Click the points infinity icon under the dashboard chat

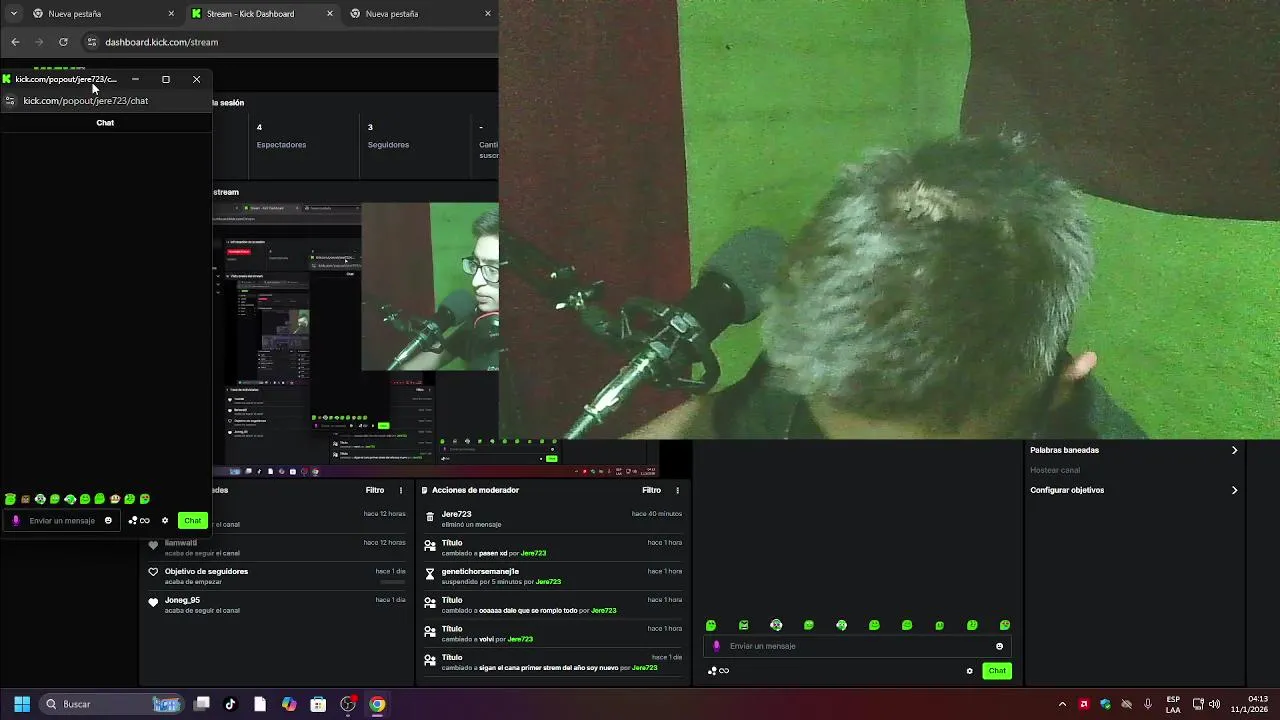coord(718,671)
